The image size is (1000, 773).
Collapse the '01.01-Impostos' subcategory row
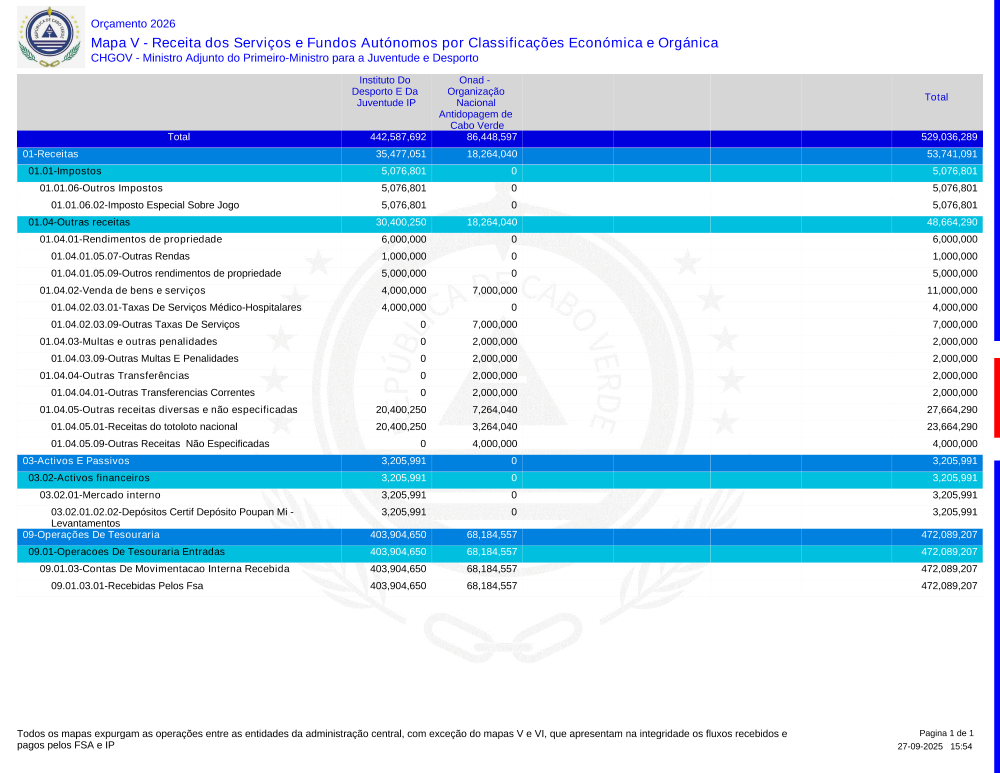tap(64, 171)
